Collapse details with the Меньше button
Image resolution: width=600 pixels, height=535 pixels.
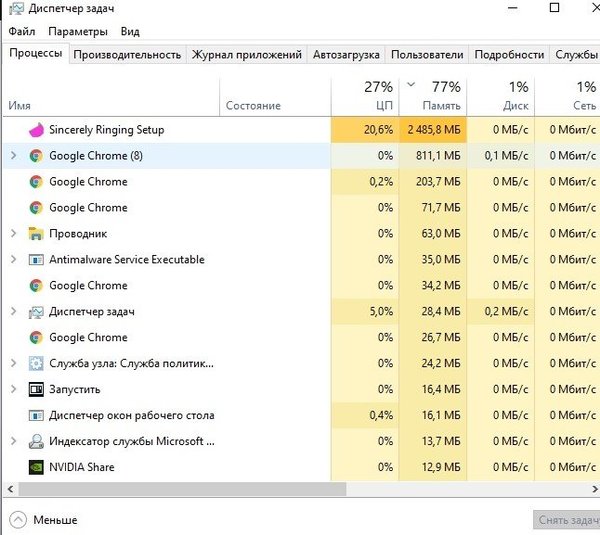(44, 520)
